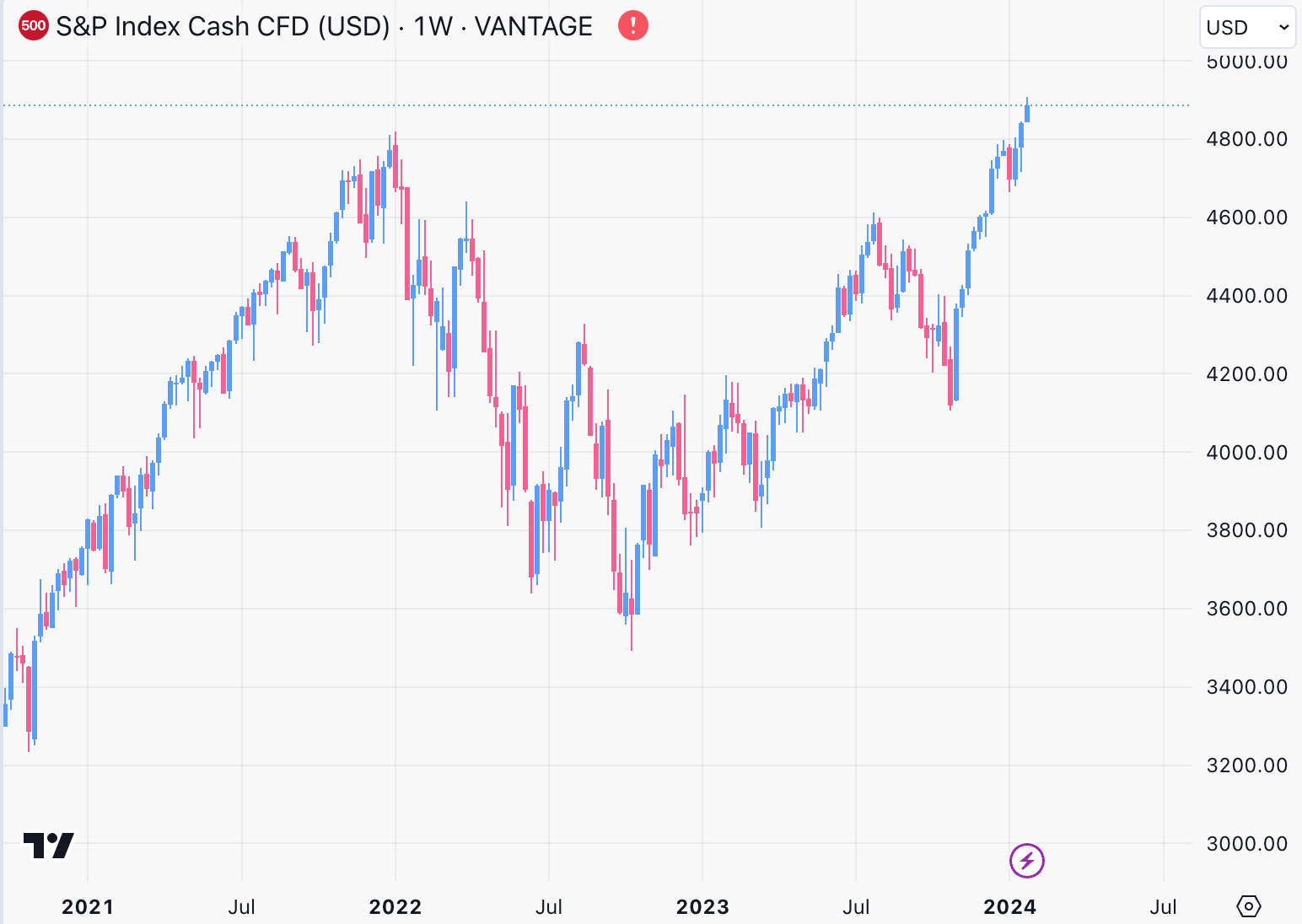Expand the currency selector combo box
Image resolution: width=1302 pixels, height=924 pixels.
(x=1246, y=27)
